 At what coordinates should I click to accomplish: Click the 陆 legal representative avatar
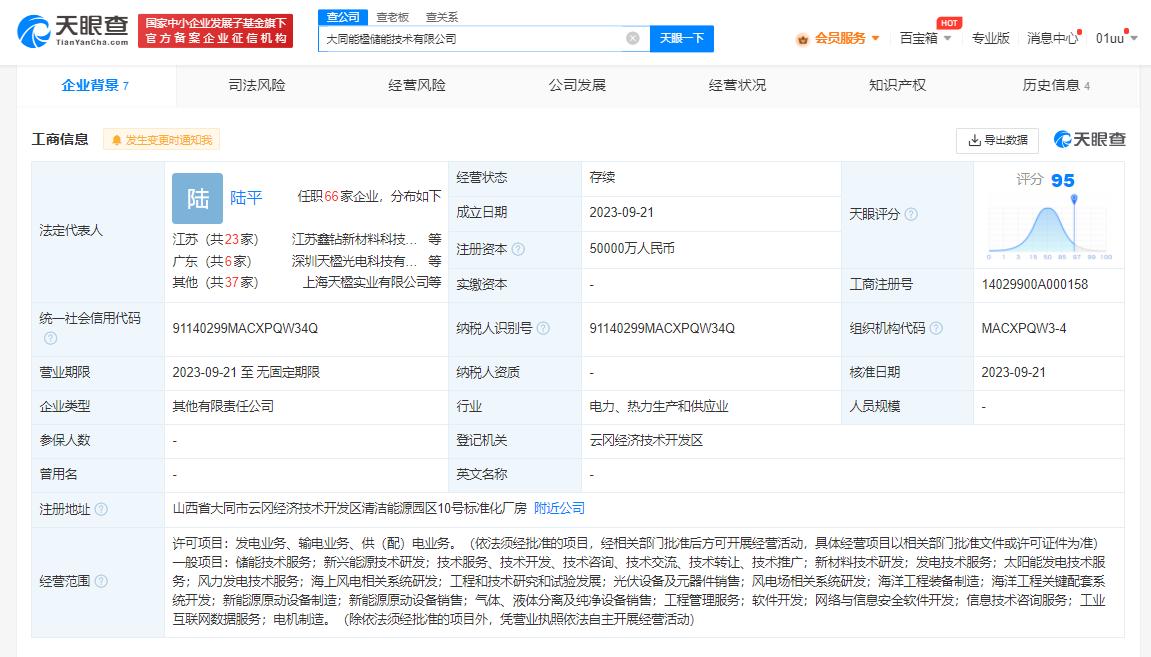point(197,198)
